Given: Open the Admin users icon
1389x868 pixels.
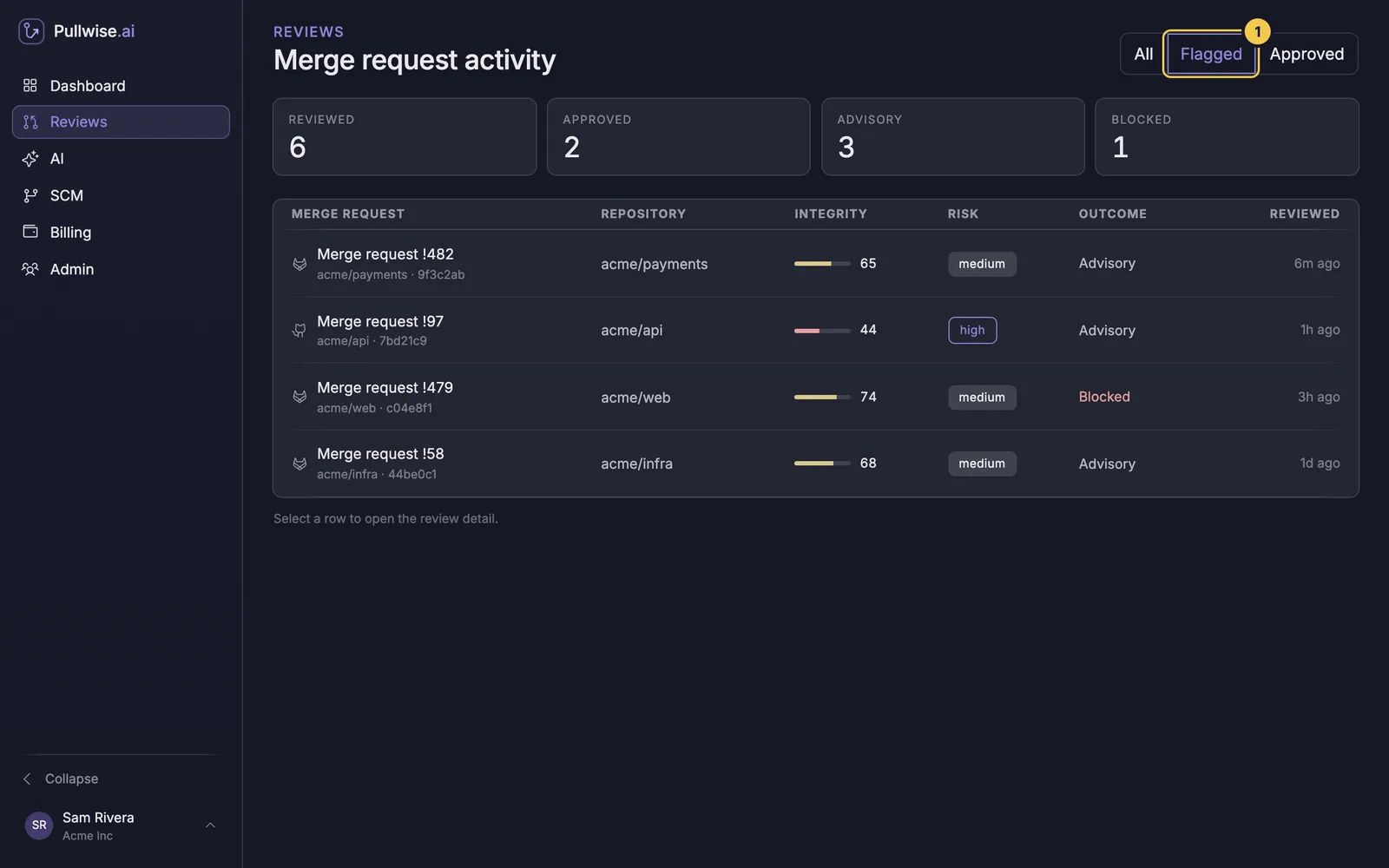Looking at the screenshot, I should click(30, 269).
